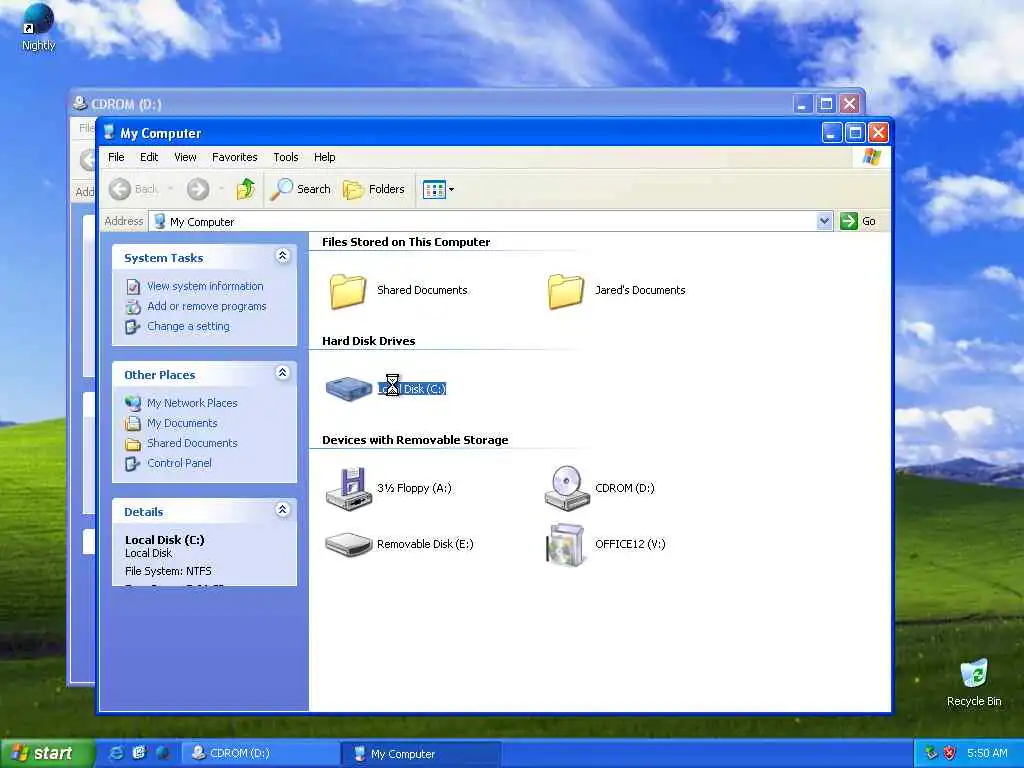
Task: Open Control Panel link
Action: coord(179,463)
